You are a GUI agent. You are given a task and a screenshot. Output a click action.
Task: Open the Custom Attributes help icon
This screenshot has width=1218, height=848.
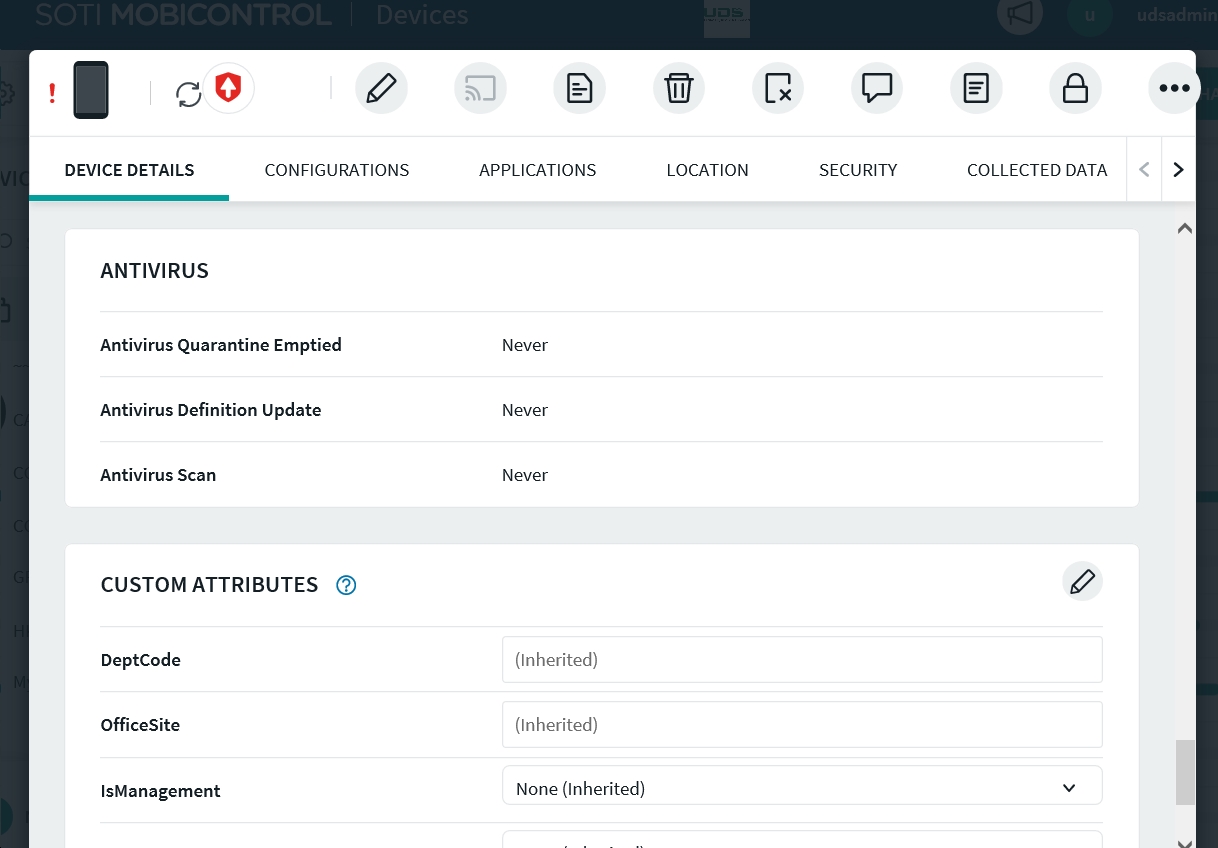point(346,585)
